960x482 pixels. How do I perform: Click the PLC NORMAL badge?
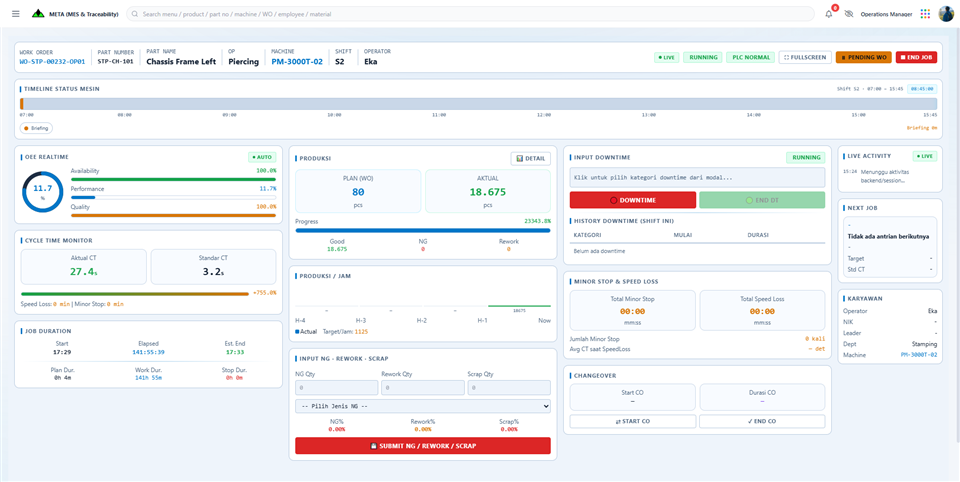coord(751,57)
